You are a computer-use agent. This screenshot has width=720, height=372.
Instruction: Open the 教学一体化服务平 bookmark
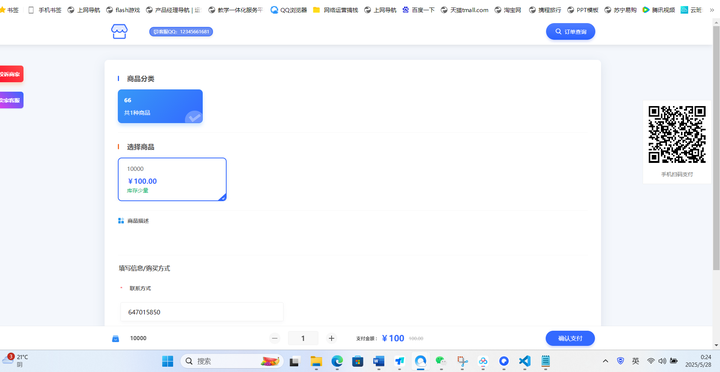(236, 10)
